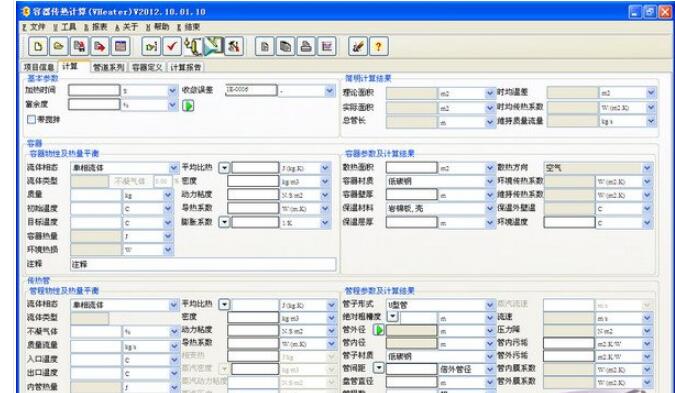The image size is (675, 393).
Task: Click the green play button beside 富余度
Action: tap(188, 105)
